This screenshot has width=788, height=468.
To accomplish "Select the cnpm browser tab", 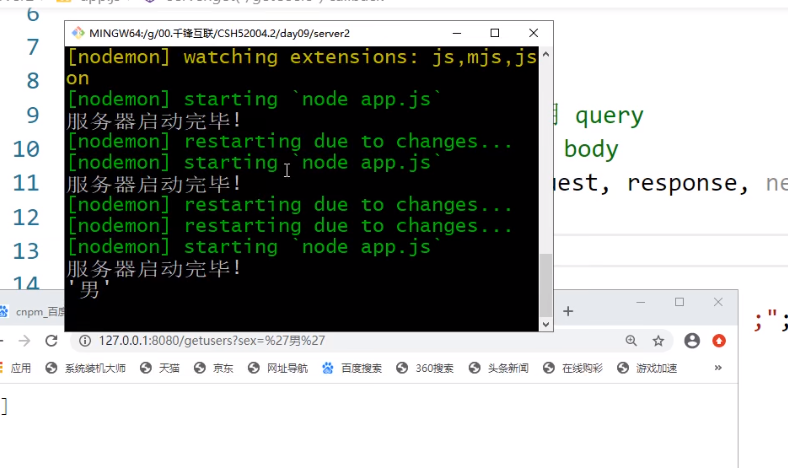I will 33,312.
